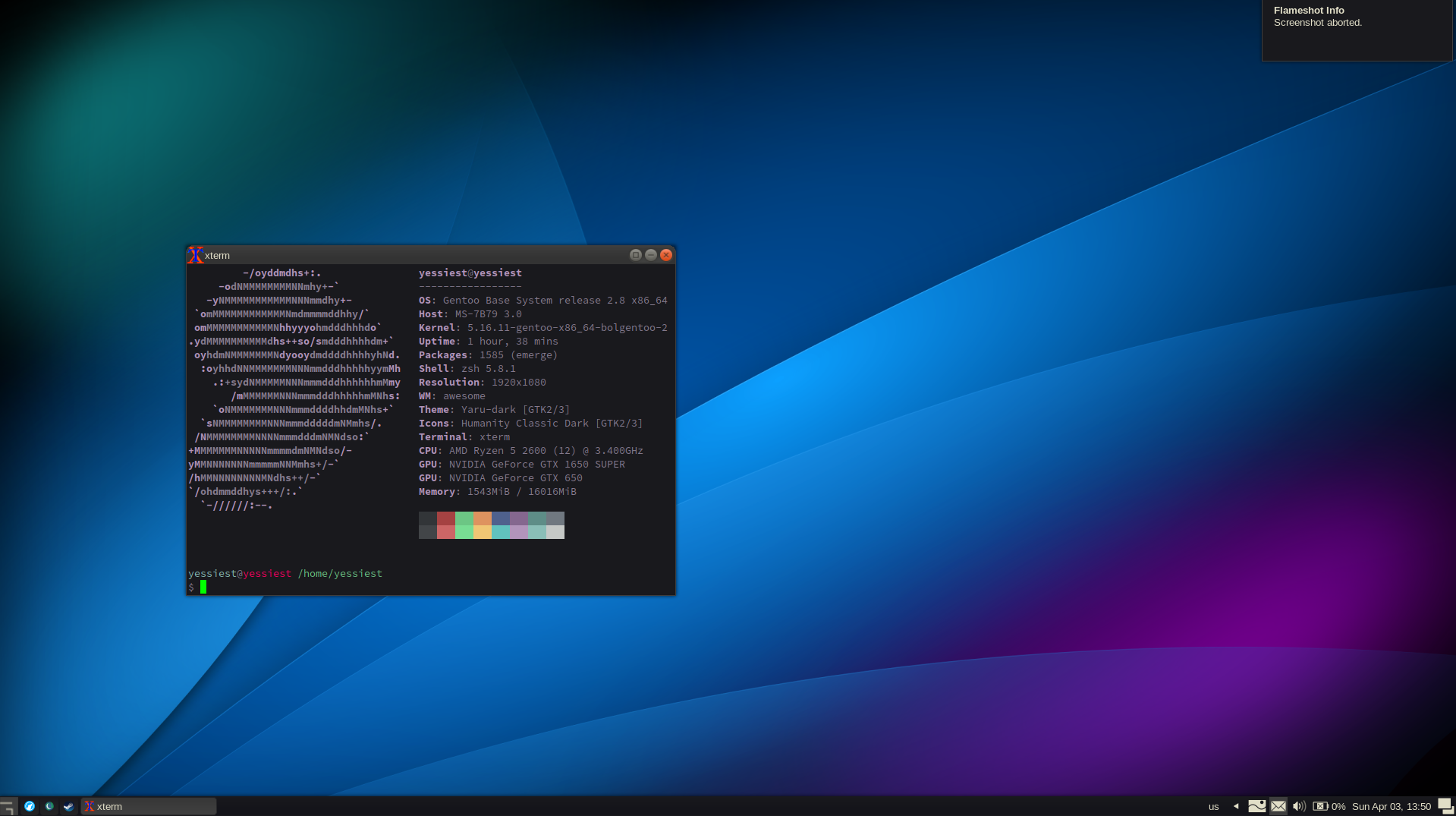Expand hidden tray icons with the arrow
This screenshot has height=816, width=1456.
(1236, 806)
